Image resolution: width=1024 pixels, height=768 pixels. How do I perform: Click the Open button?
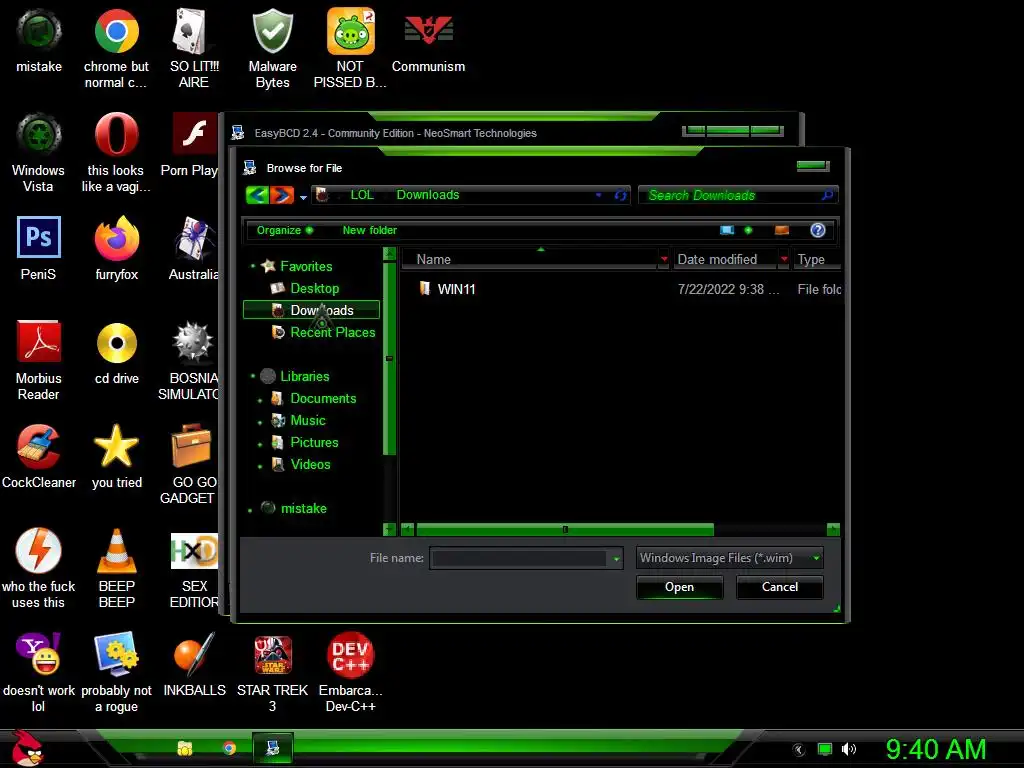tap(679, 586)
